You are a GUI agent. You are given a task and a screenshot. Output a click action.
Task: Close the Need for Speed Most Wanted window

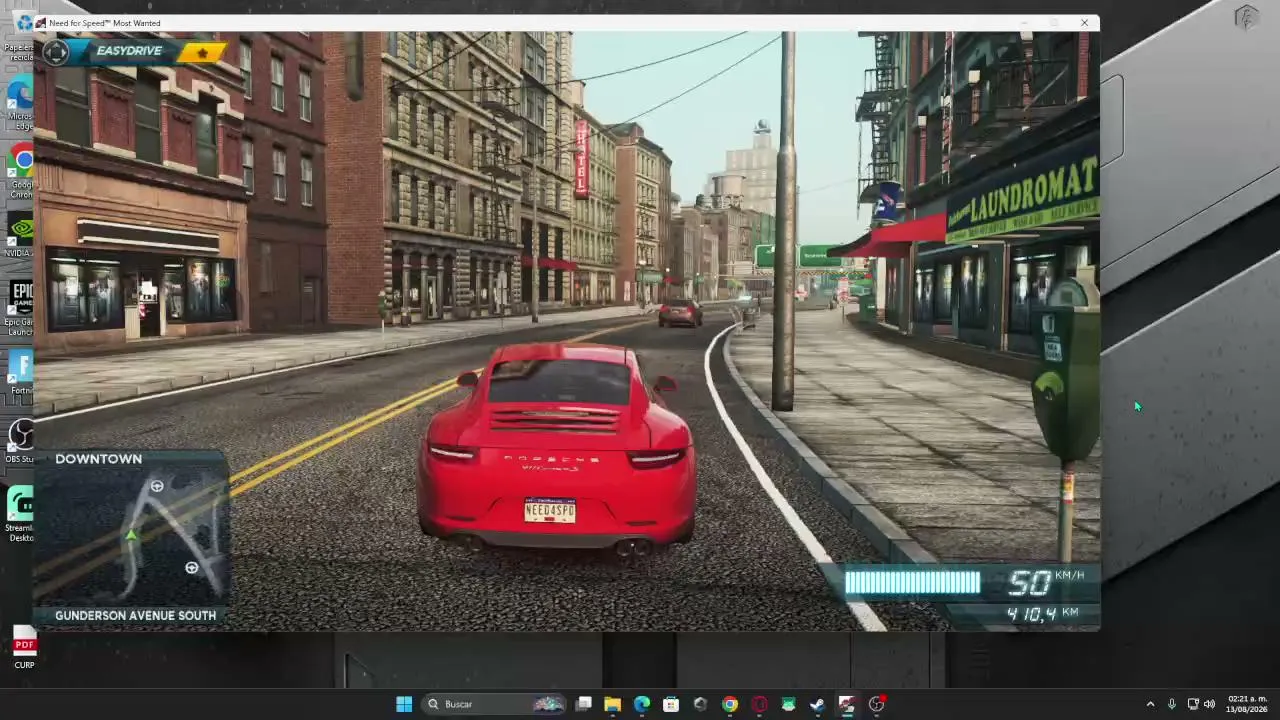[x=1084, y=23]
